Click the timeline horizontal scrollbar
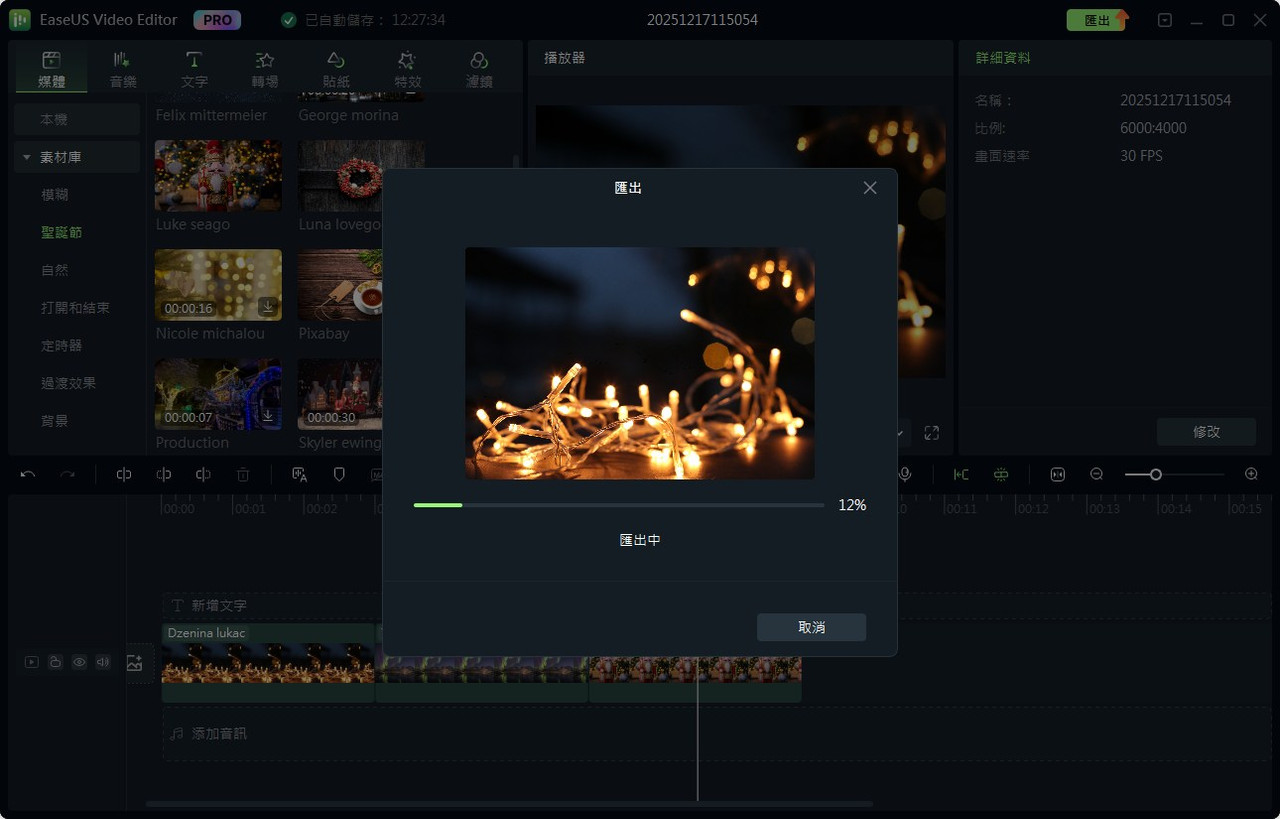 pos(510,803)
